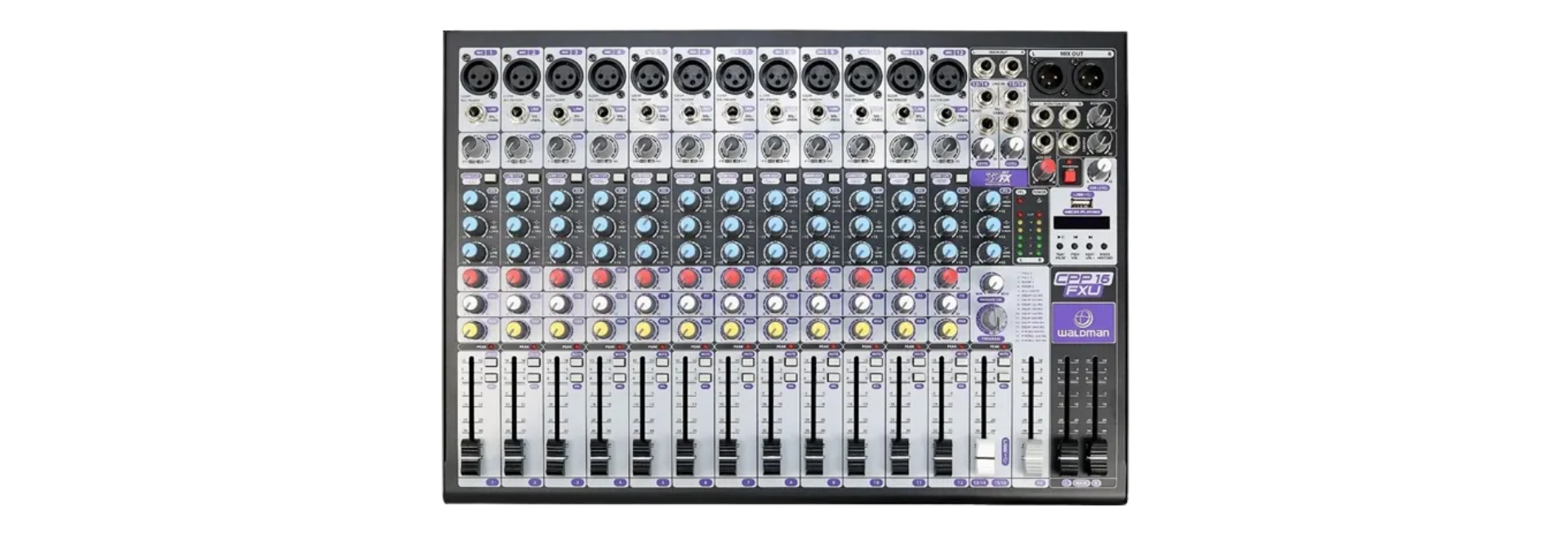Toggle the channel 7 low cut button
The height and width of the screenshot is (536, 1568).
(x=746, y=177)
